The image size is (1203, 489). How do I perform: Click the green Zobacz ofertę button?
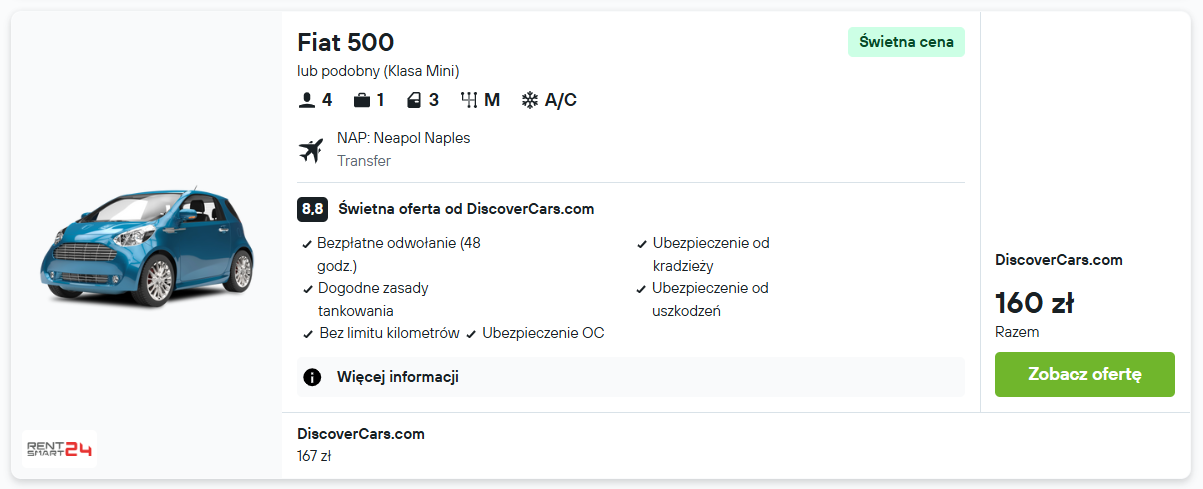click(1085, 374)
